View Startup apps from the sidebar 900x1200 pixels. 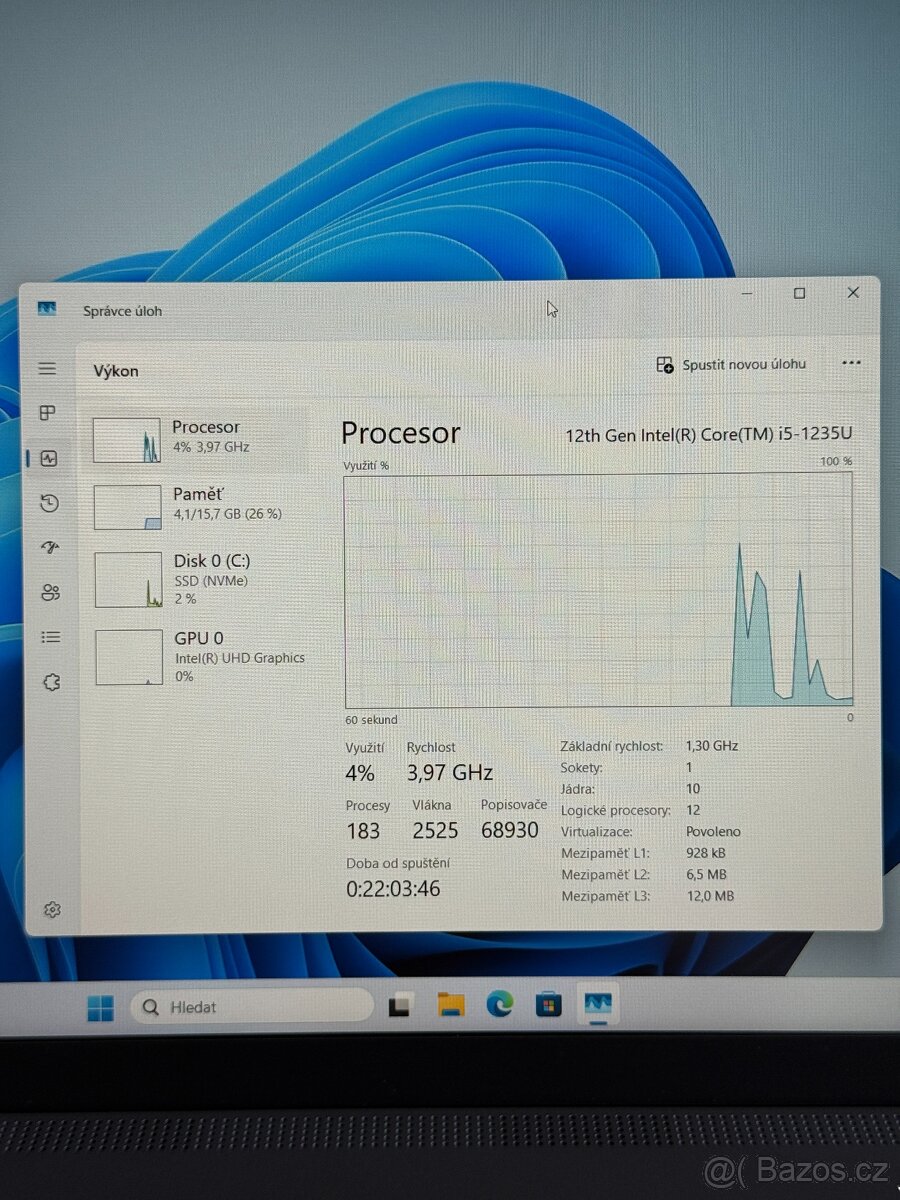[48, 547]
